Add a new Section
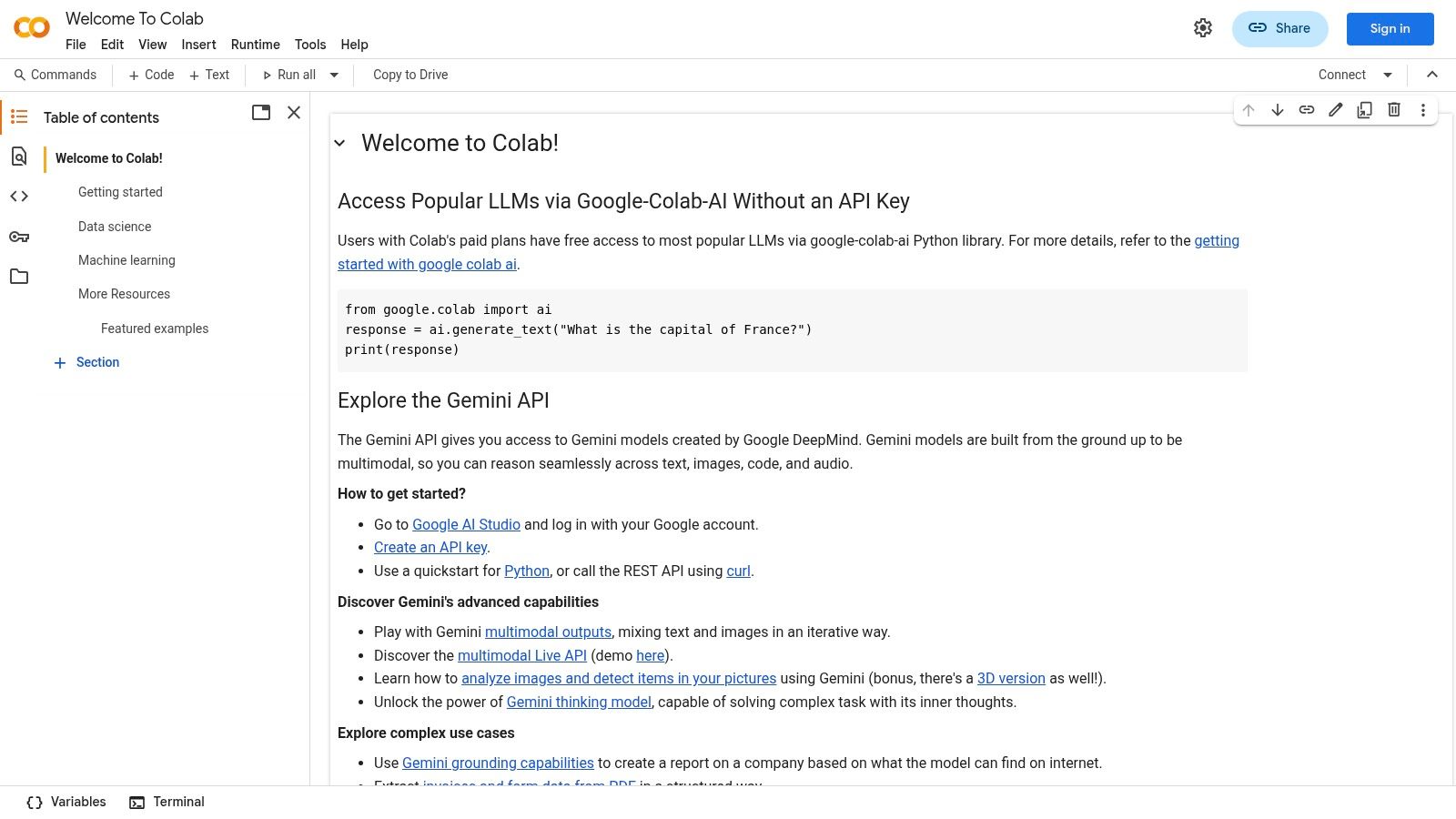 coord(87,362)
